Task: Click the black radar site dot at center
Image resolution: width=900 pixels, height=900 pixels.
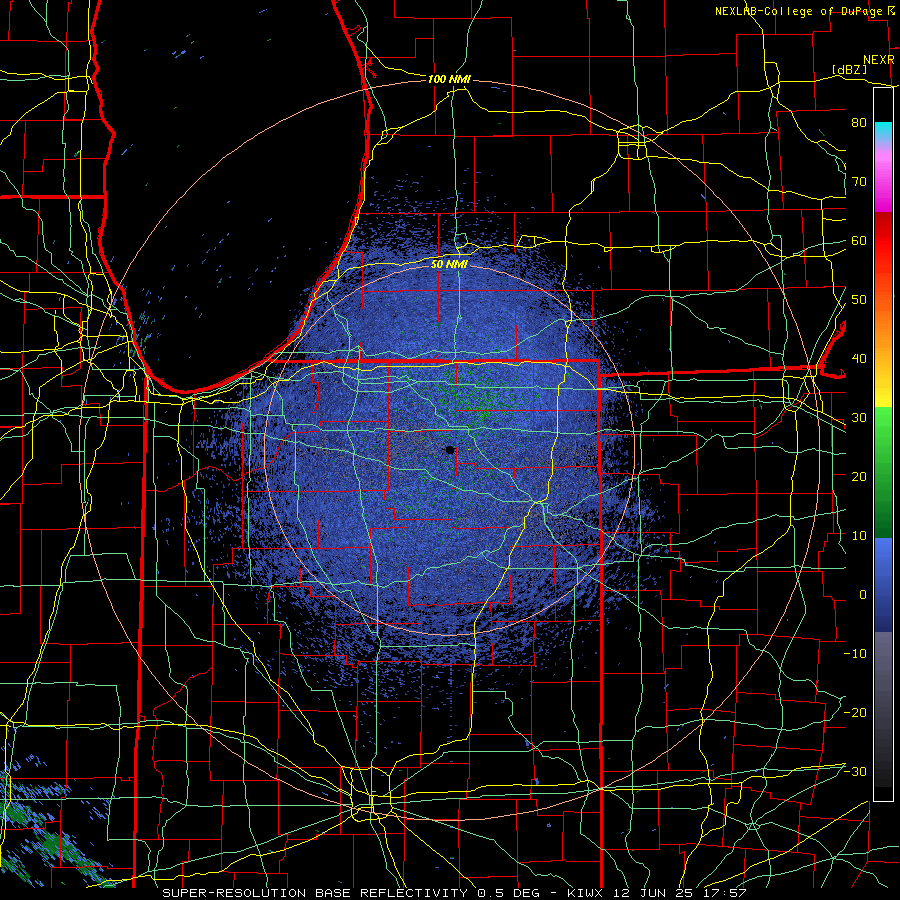Action: point(450,450)
